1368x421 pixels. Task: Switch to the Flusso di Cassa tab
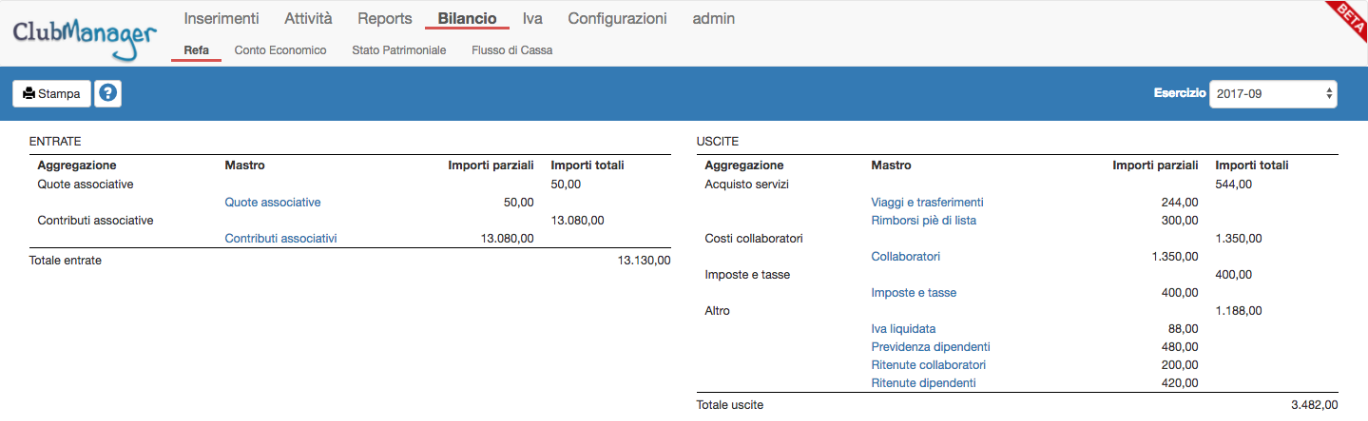coord(512,50)
